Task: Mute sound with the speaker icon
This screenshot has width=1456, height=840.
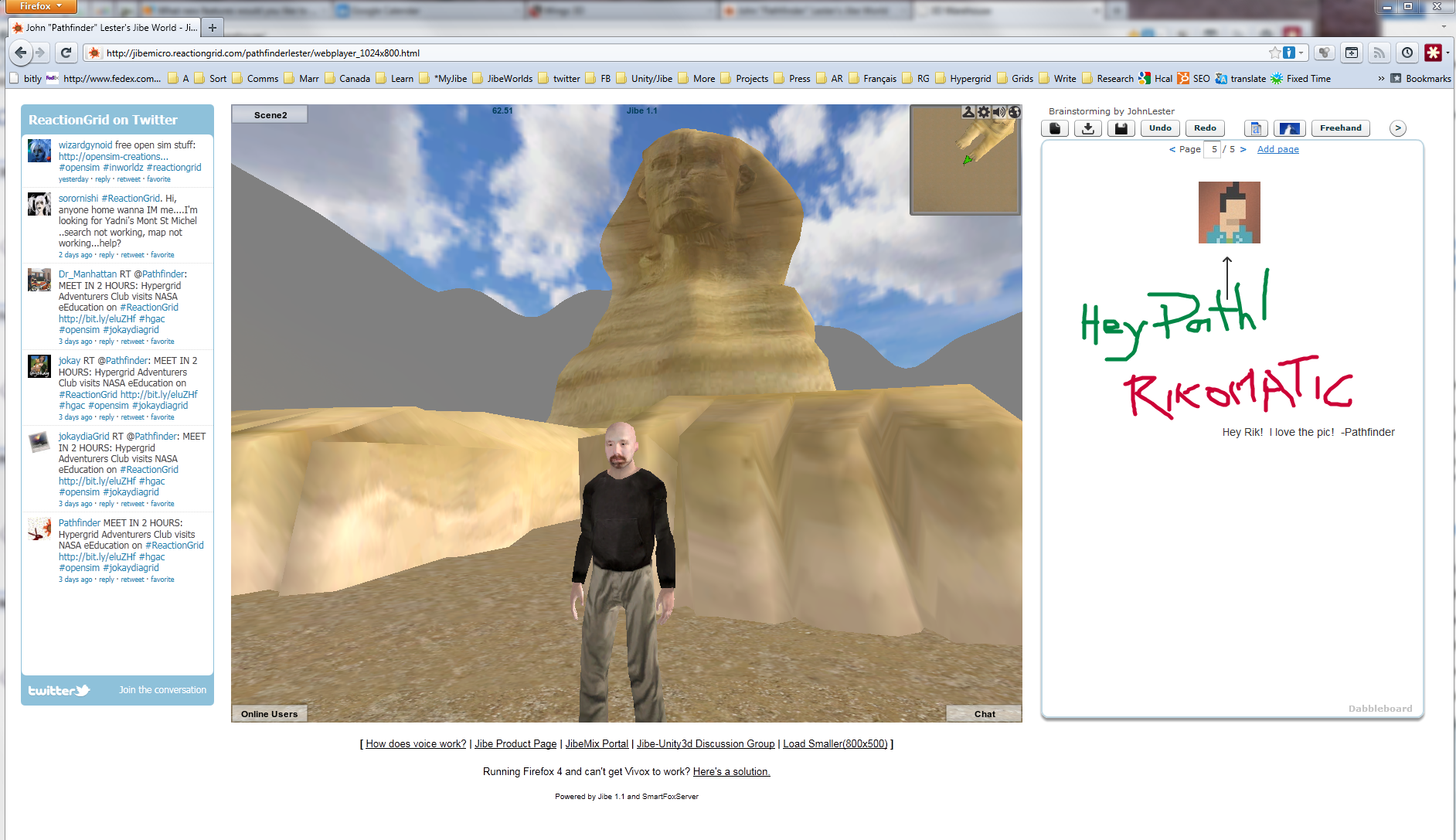Action: pos(999,112)
